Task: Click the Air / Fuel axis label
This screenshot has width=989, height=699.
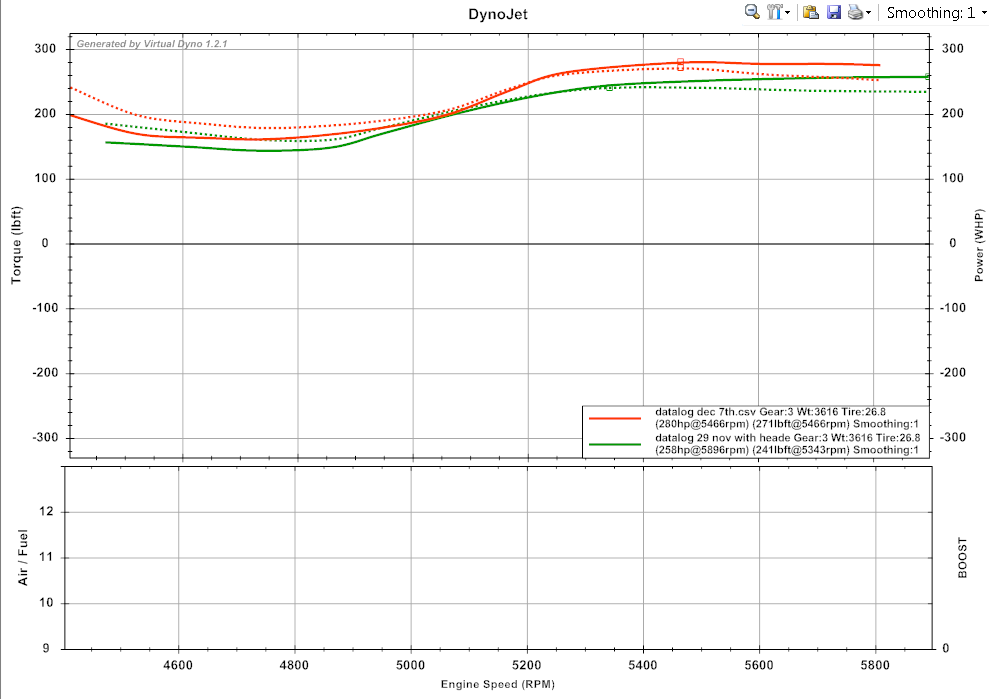Action: tap(23, 558)
